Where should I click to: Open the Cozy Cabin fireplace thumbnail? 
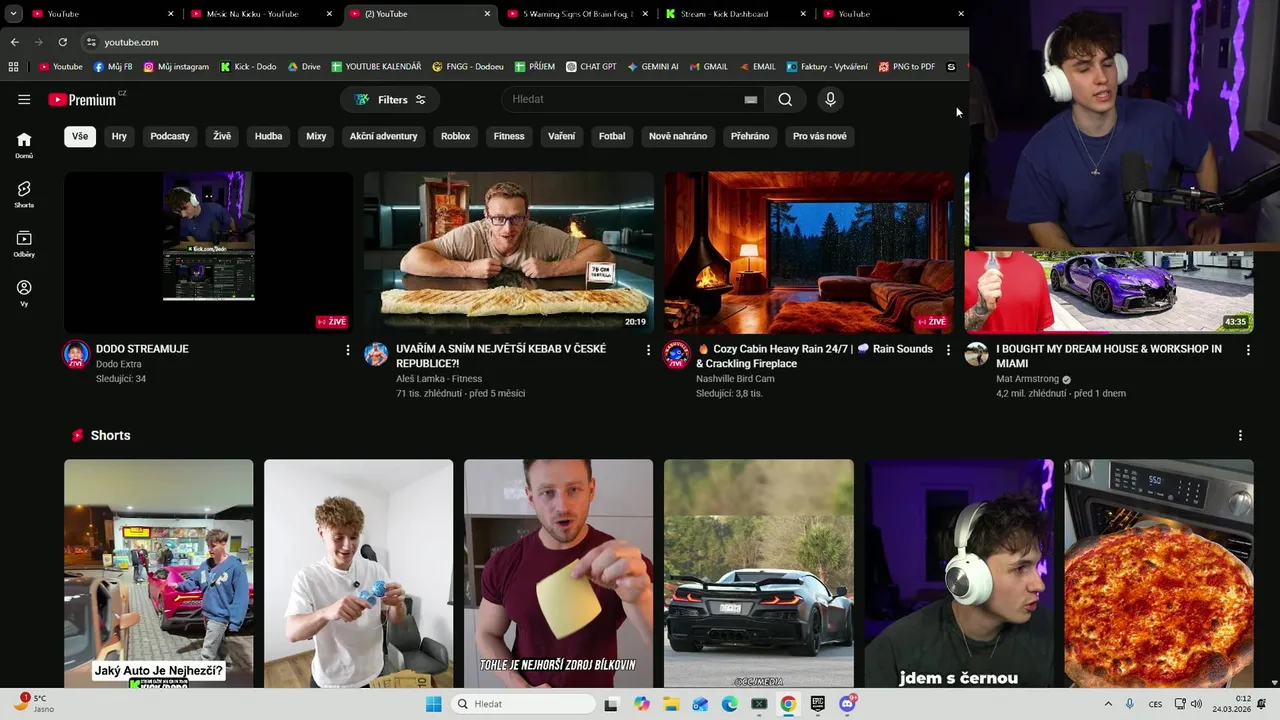point(809,252)
